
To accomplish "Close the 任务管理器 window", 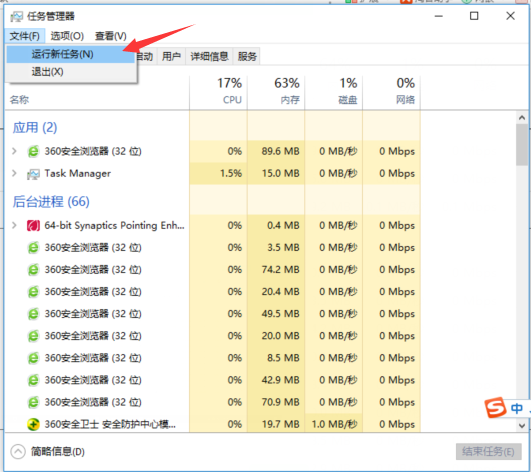I will pyautogui.click(x=510, y=16).
